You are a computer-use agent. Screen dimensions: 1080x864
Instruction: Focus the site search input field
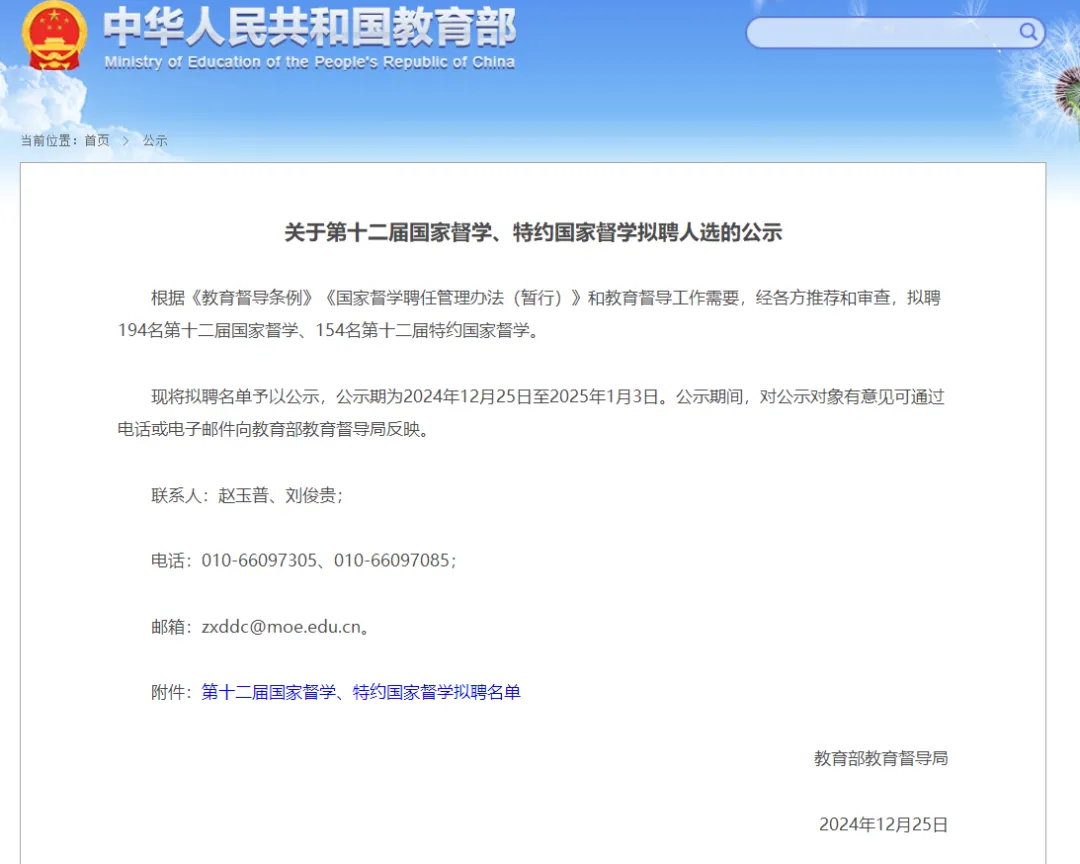tap(895, 32)
